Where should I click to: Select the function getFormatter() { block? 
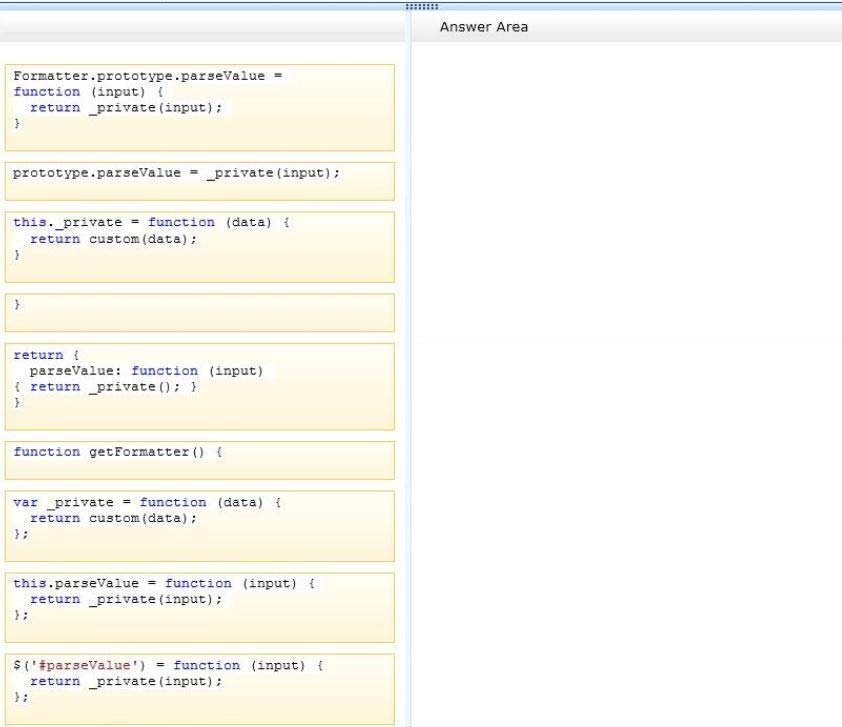[200, 460]
